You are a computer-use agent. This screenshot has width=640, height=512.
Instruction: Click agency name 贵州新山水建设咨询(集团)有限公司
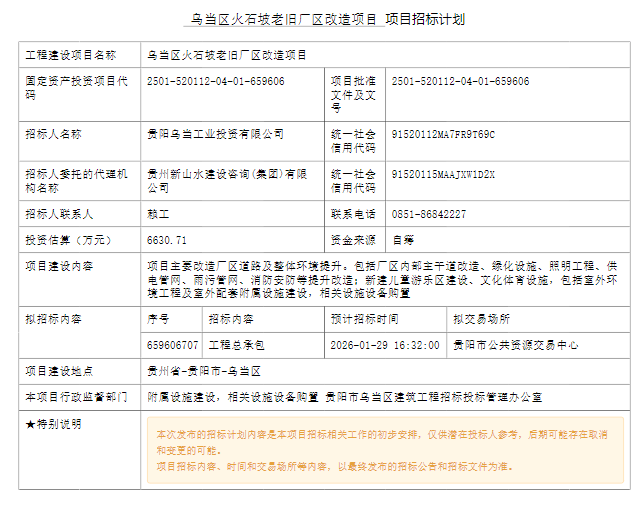[x=227, y=180]
